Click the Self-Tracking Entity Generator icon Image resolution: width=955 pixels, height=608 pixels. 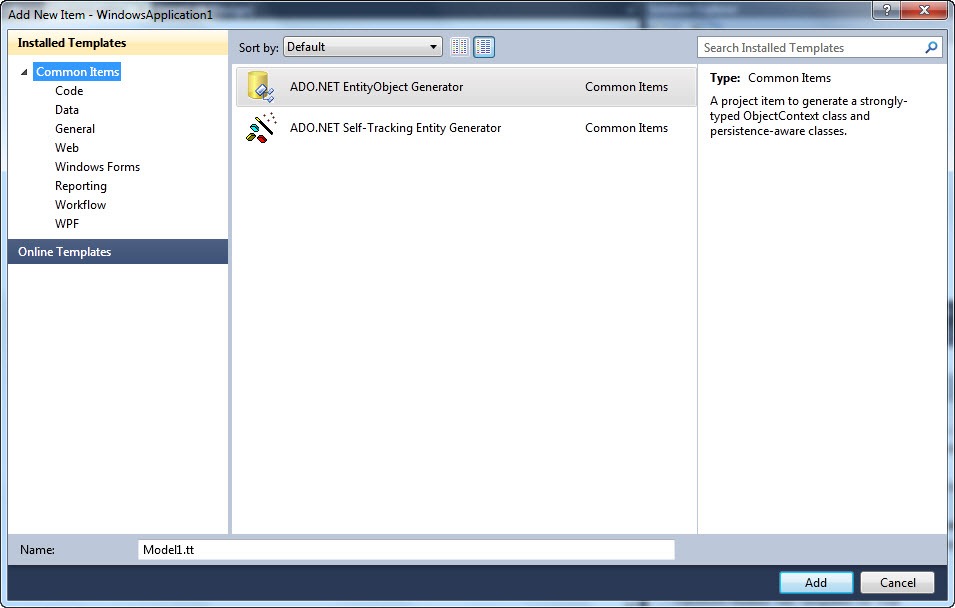pyautogui.click(x=261, y=128)
